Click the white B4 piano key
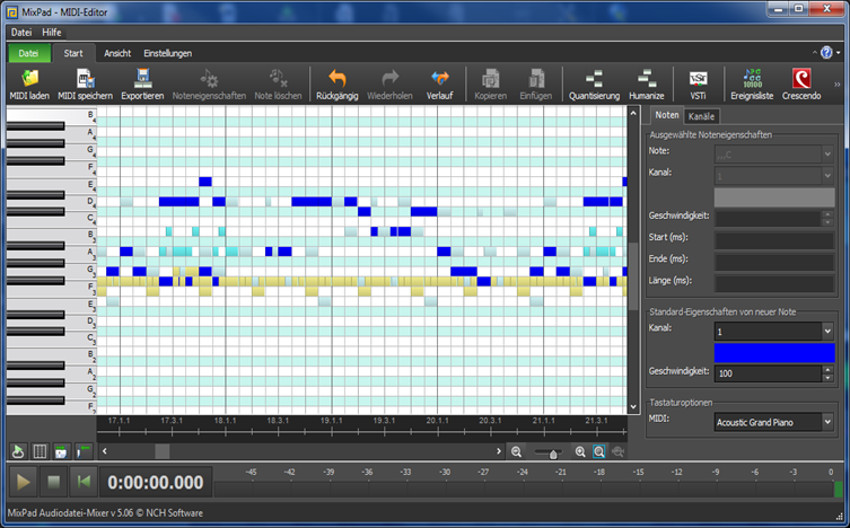The height and width of the screenshot is (528, 850). click(x=51, y=115)
